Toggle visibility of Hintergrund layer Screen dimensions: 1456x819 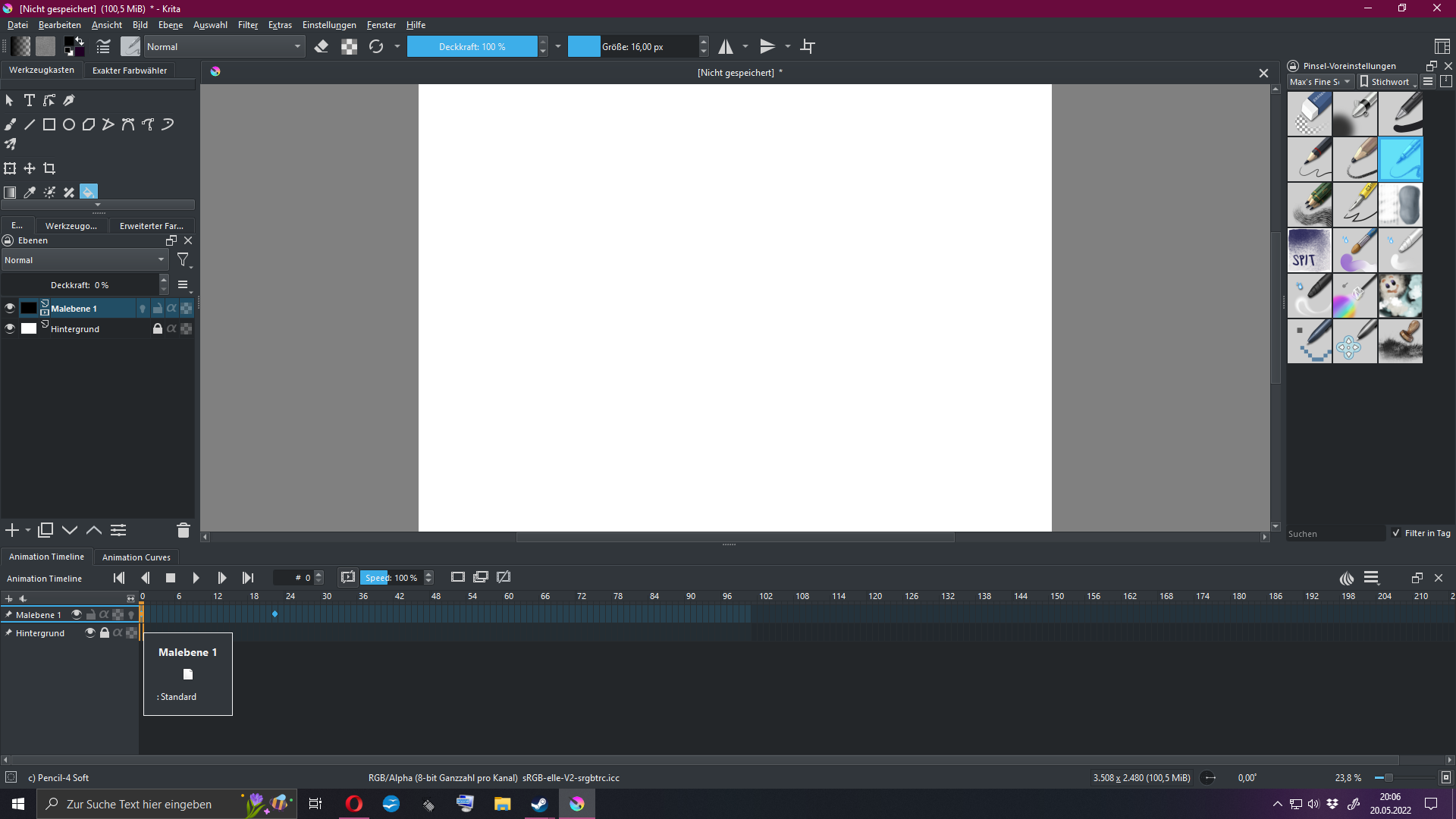pyautogui.click(x=10, y=328)
